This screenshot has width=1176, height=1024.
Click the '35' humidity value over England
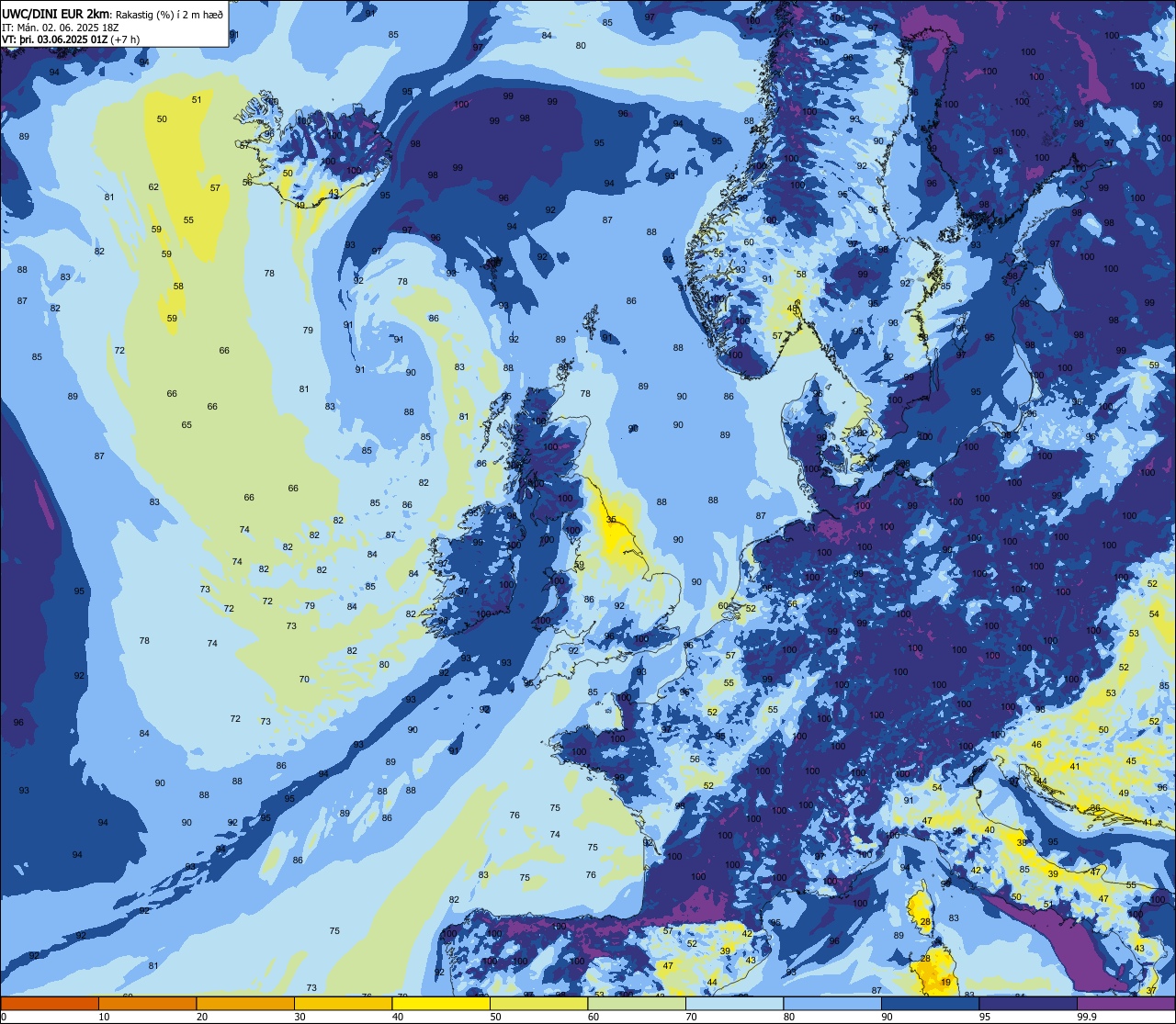click(612, 520)
